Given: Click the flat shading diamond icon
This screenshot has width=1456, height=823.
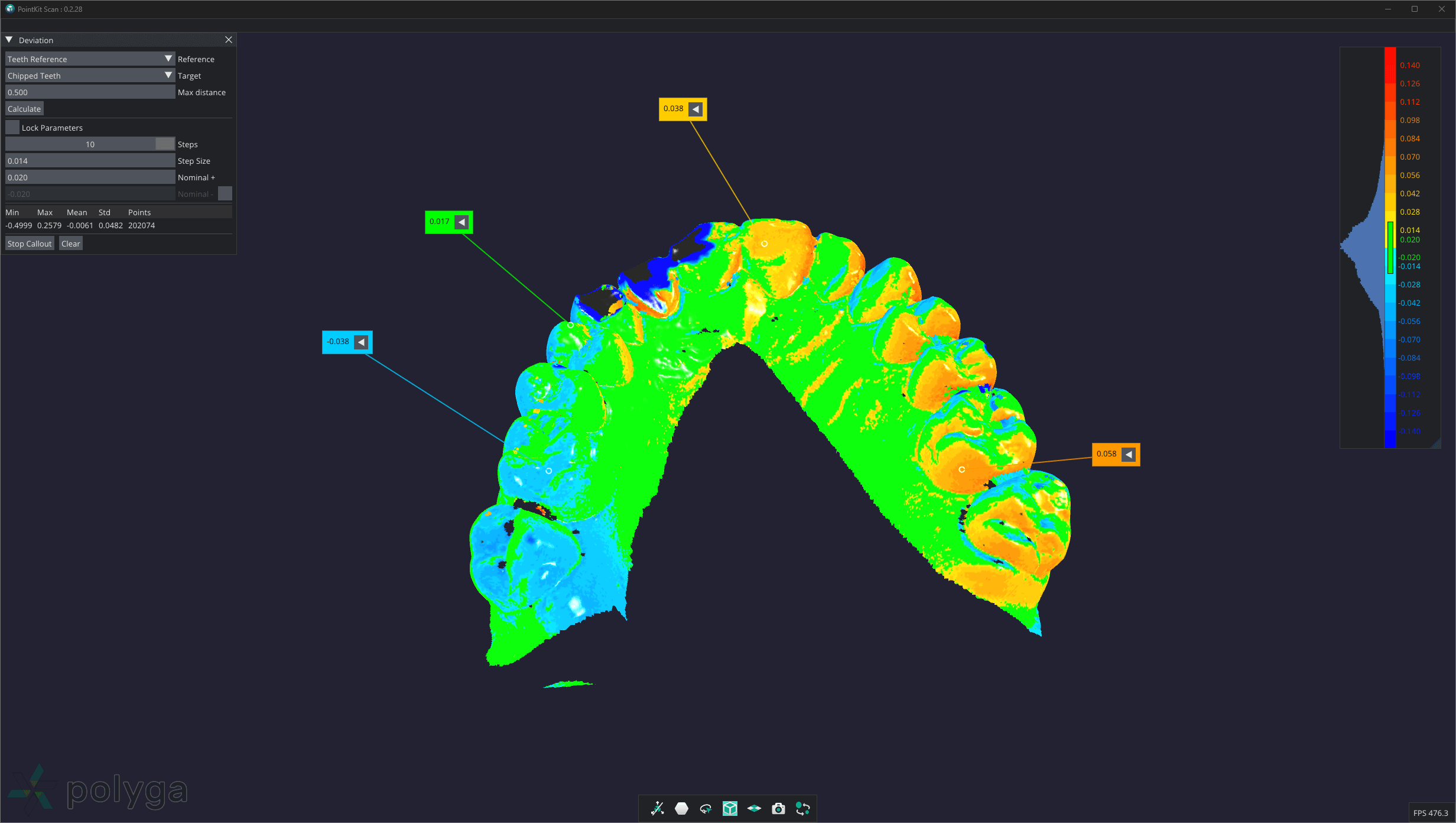Looking at the screenshot, I should [x=754, y=809].
